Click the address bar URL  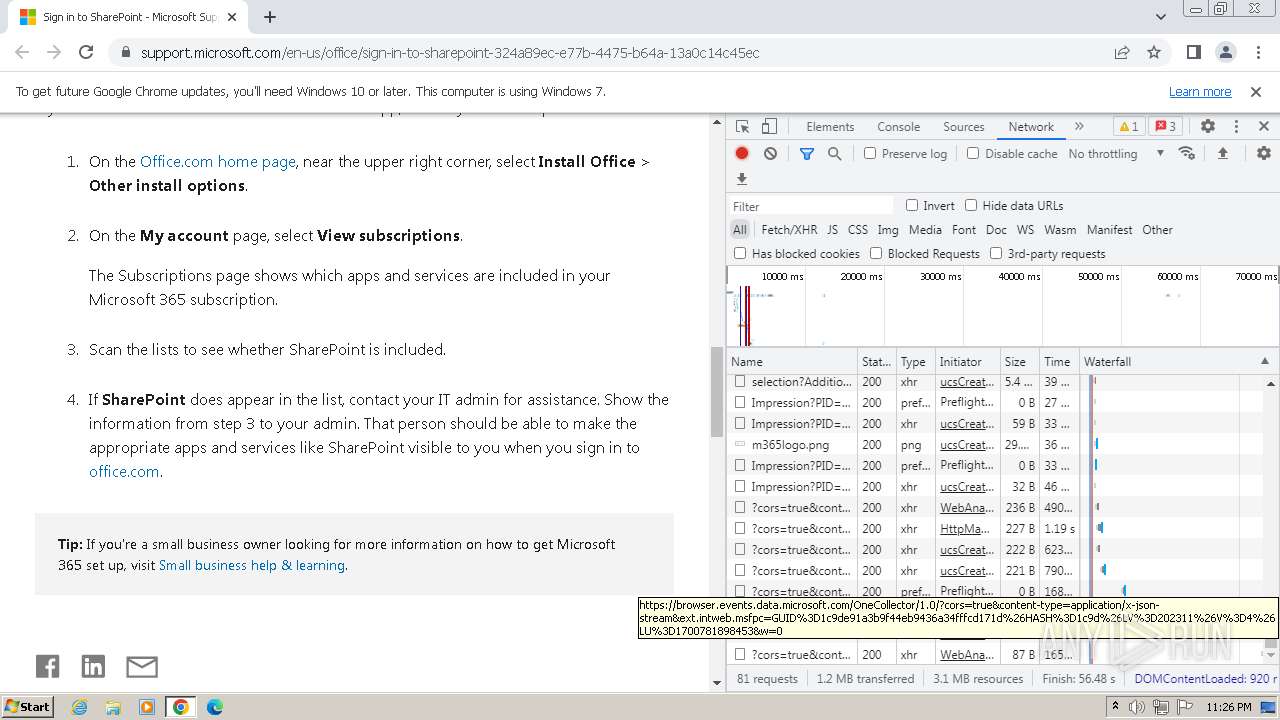450,52
